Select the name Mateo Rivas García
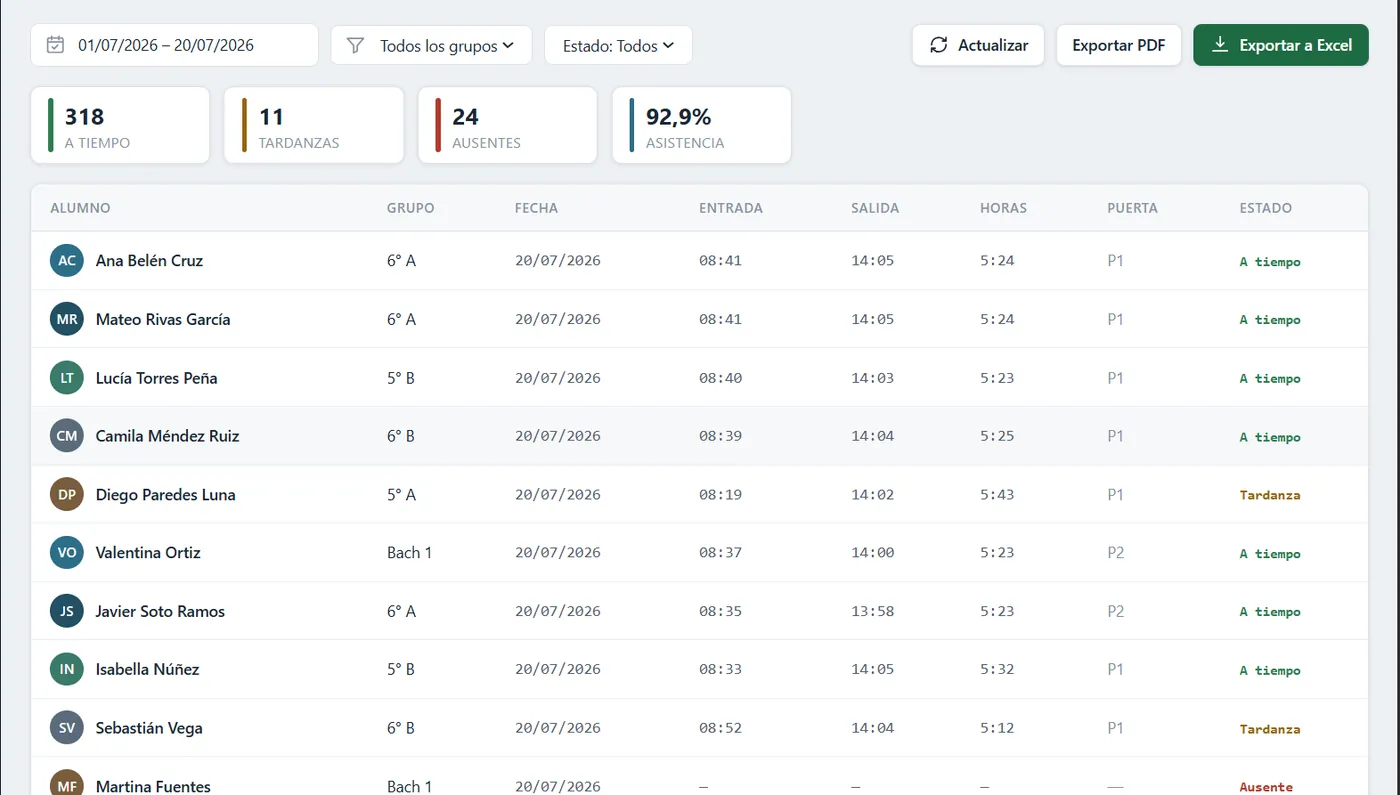Viewport: 1400px width, 795px height. tap(163, 319)
